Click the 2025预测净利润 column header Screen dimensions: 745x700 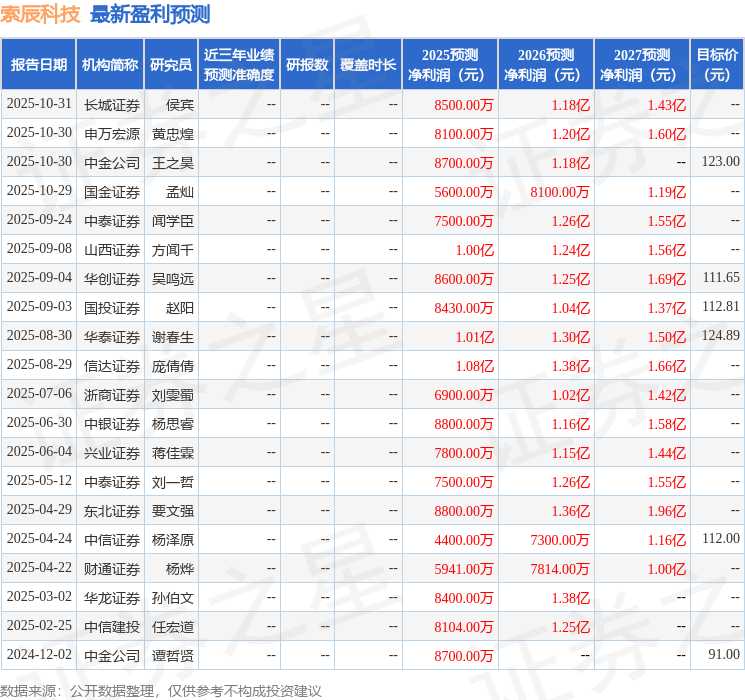[450, 65]
